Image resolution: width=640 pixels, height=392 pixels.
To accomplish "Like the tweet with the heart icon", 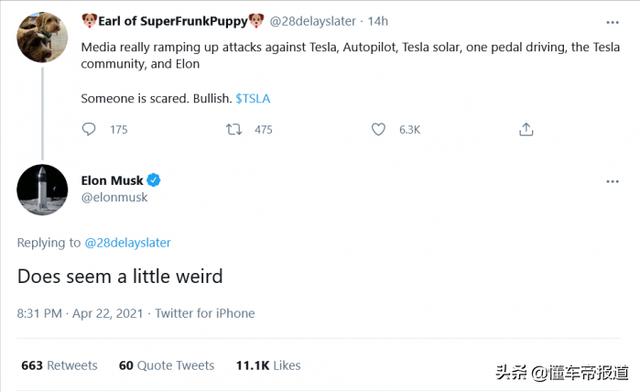I will [x=378, y=129].
